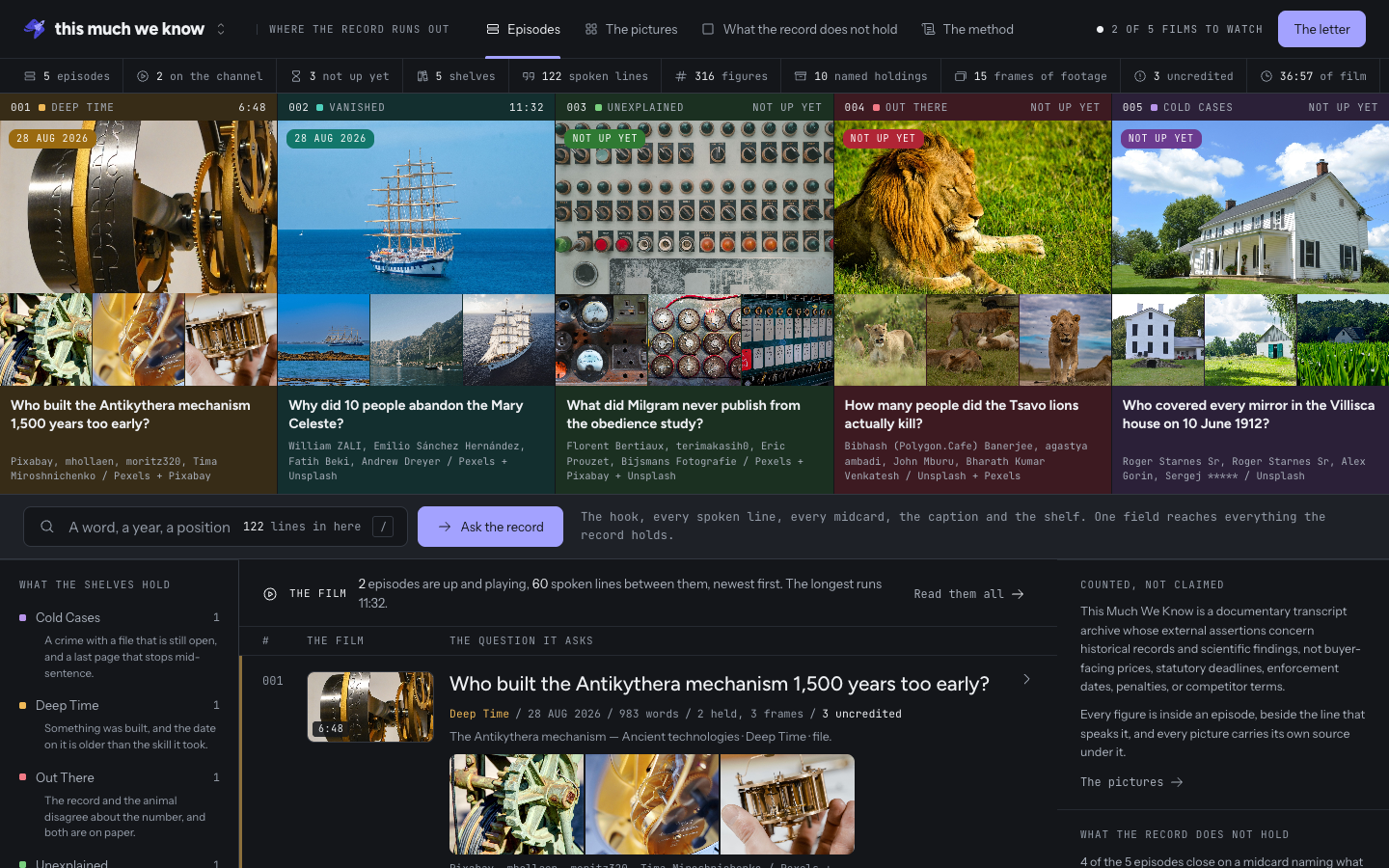Viewport: 1389px width, 868px height.
Task: Click the wooden model thumbnail in row 001
Action: click(787, 804)
